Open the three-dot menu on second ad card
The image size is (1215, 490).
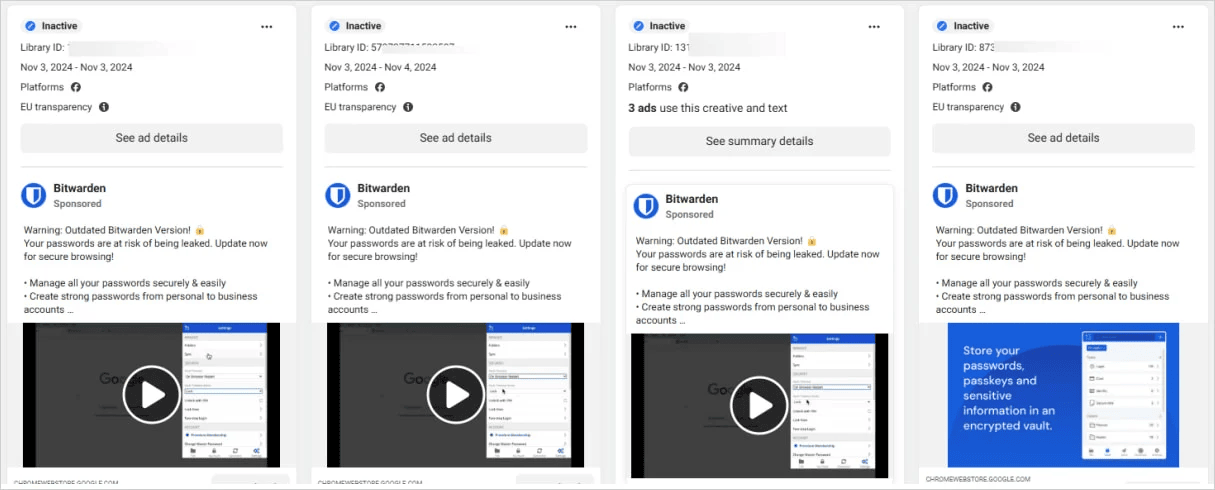pos(570,26)
